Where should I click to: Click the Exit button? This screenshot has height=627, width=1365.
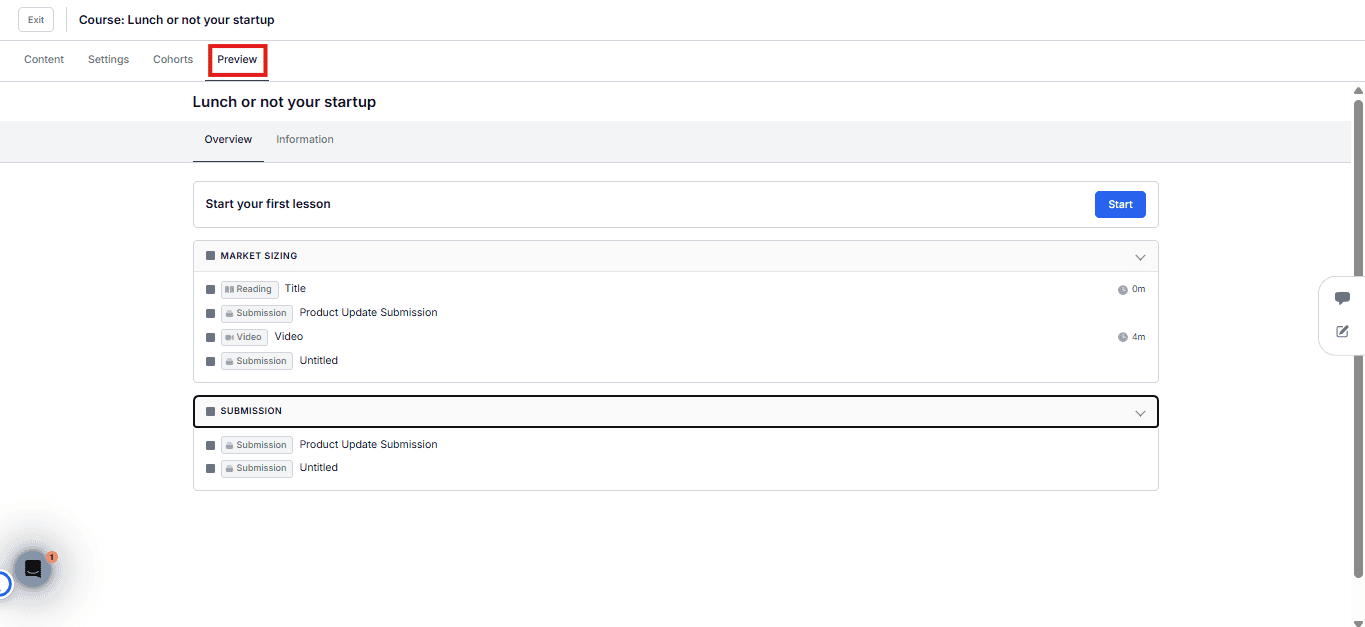[36, 20]
